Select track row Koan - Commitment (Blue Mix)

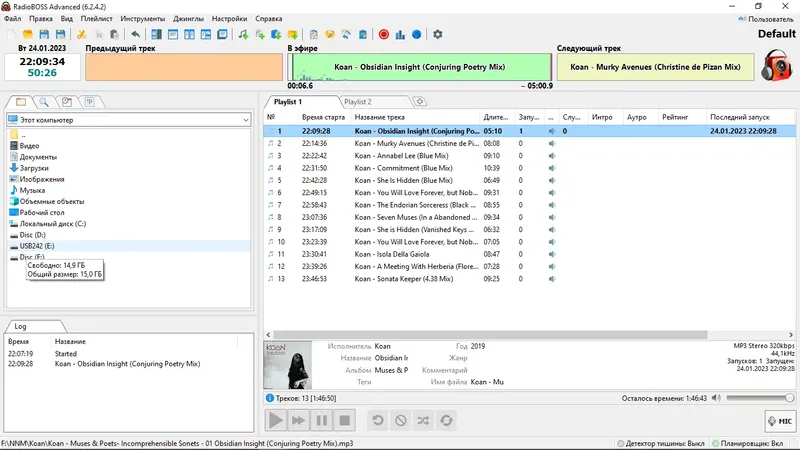coord(530,168)
